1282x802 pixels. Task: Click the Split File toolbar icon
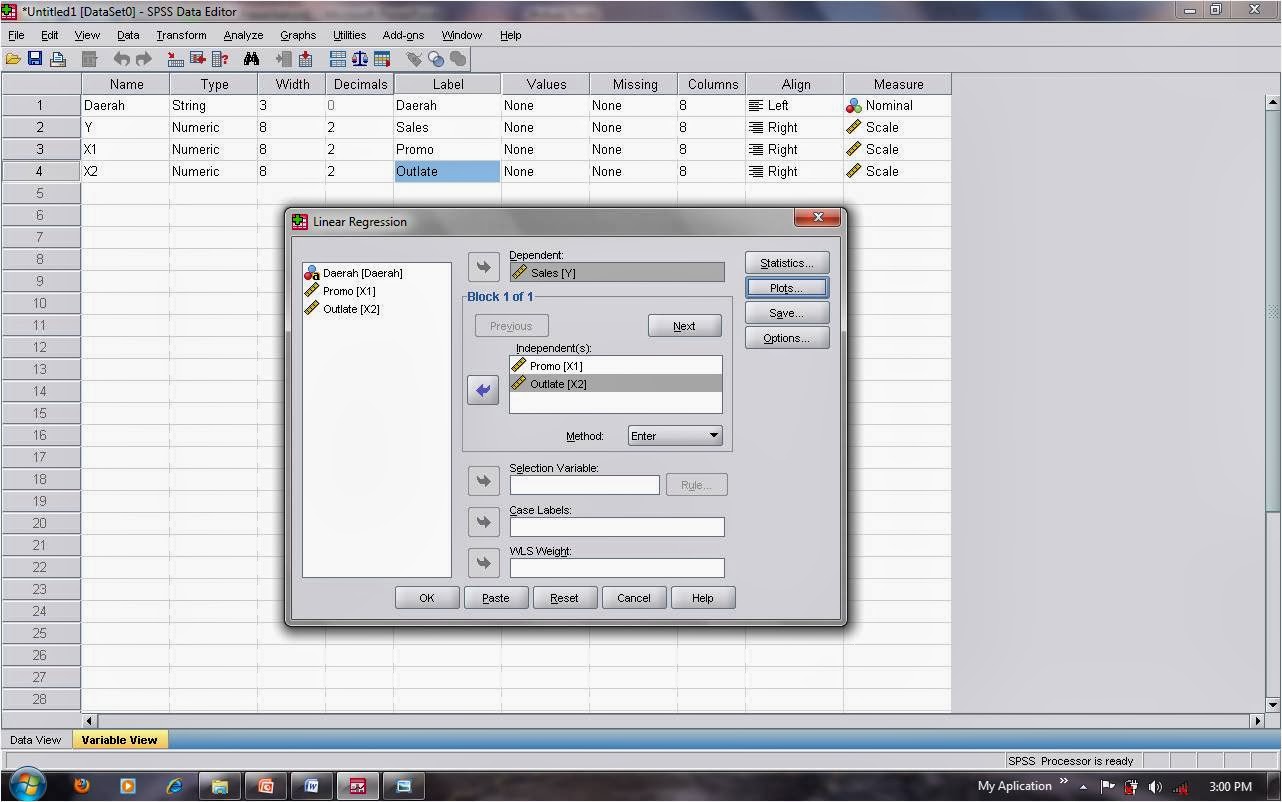pyautogui.click(x=338, y=59)
